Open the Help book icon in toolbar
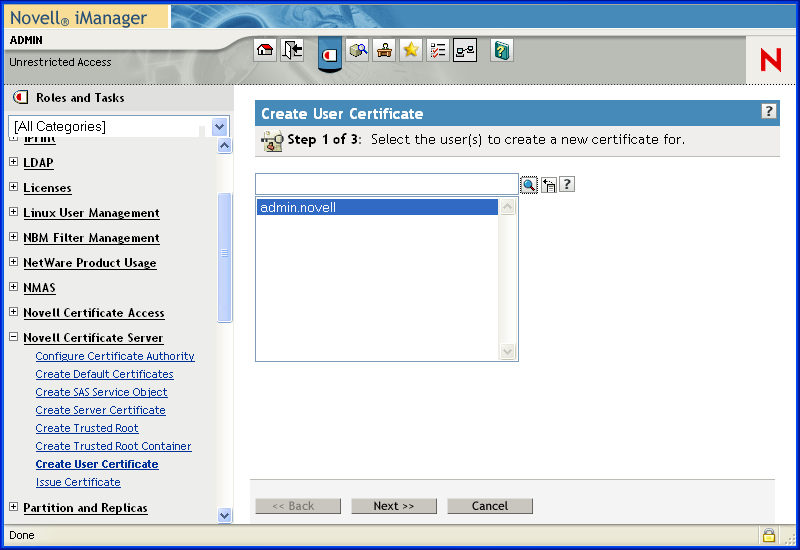Viewport: 800px width, 550px height. pos(502,51)
